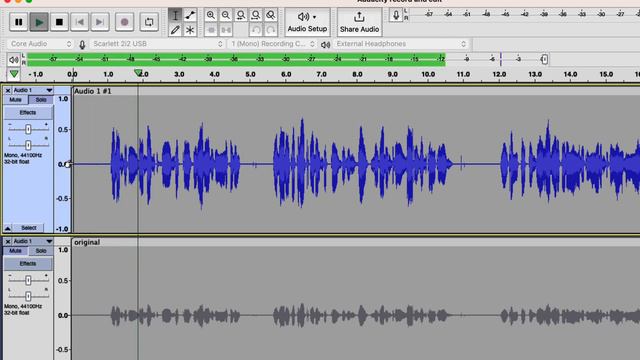640x360 pixels.
Task: Click the Silence audio selection icon
Action: click(226, 30)
